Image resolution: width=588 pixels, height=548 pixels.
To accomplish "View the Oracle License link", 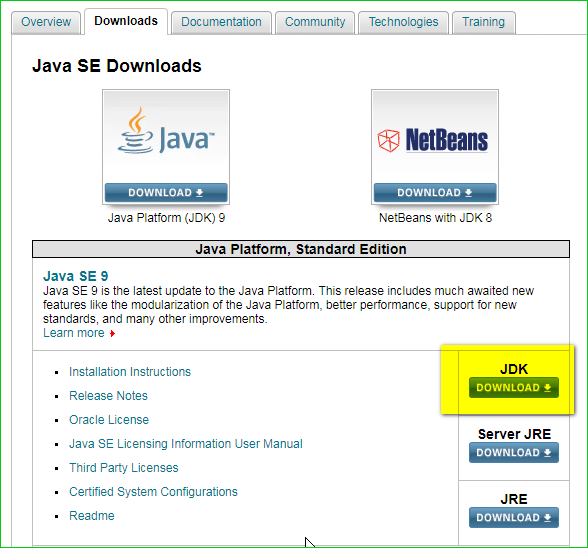I will [109, 420].
